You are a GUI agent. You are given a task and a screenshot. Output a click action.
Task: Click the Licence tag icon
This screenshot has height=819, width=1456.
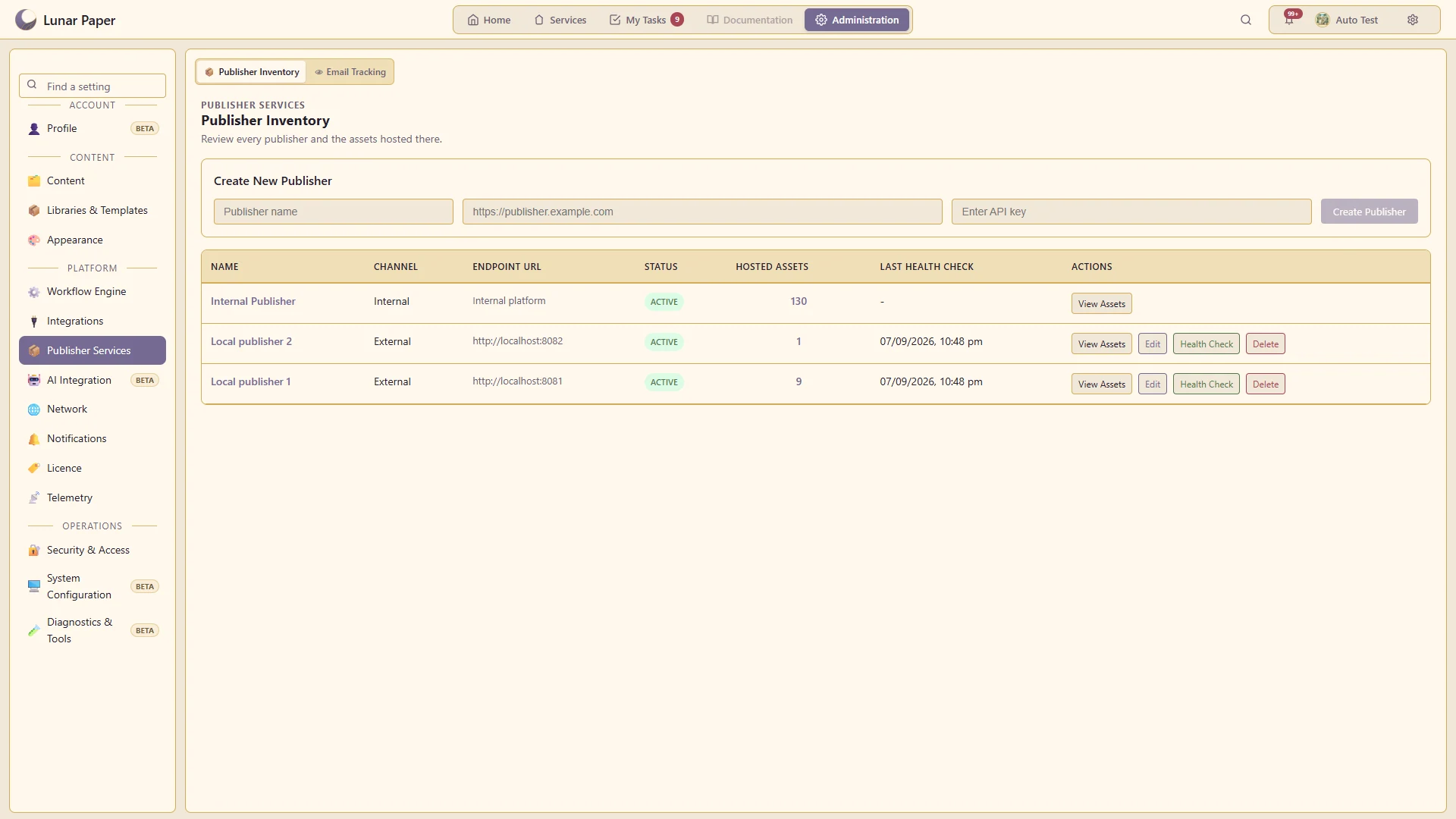coord(34,469)
